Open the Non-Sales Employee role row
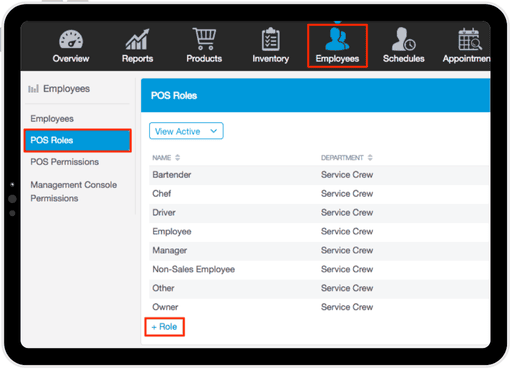Viewport: 510px width, 369px height. point(319,269)
